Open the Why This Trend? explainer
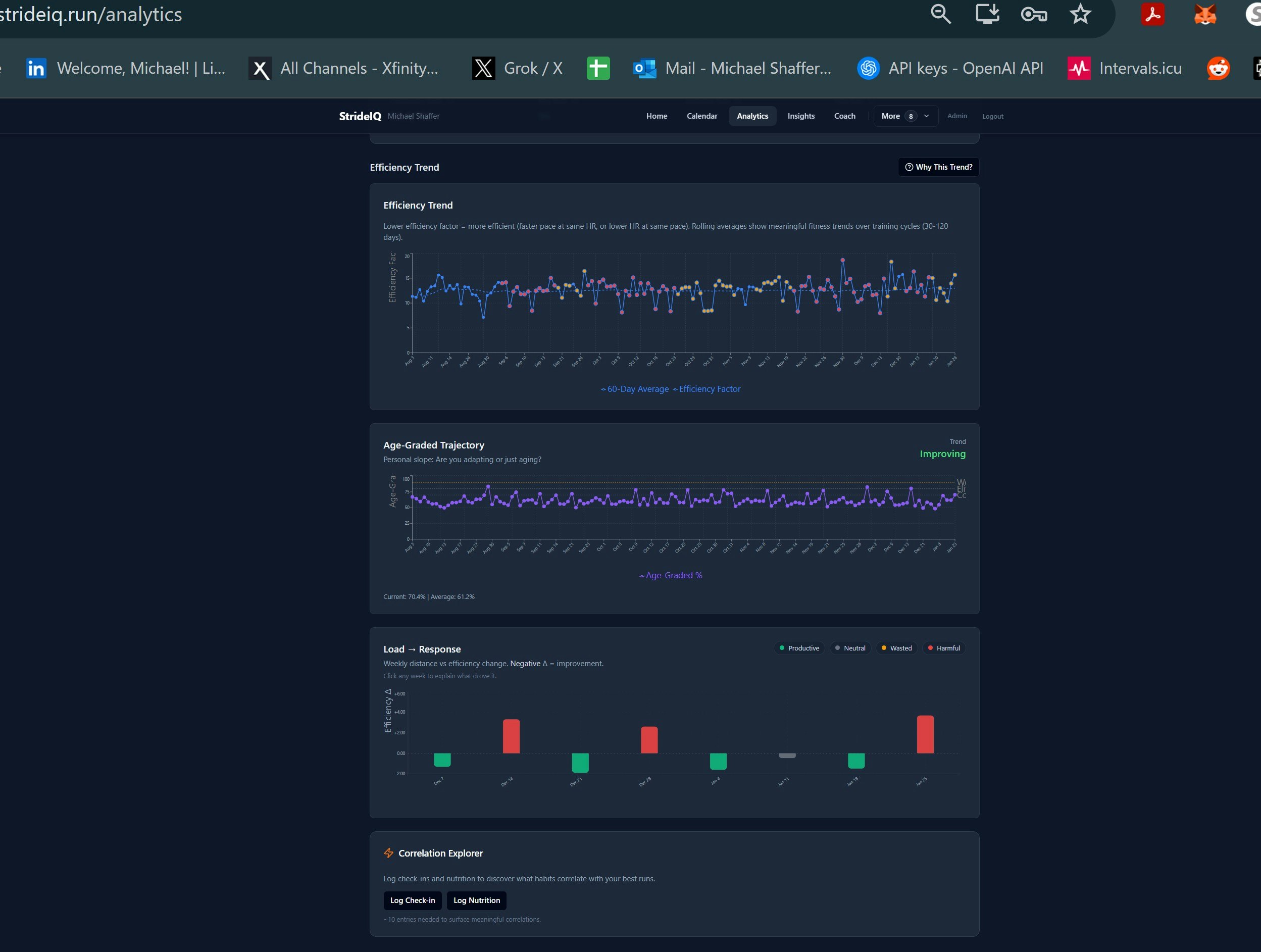This screenshot has width=1261, height=952. [938, 167]
